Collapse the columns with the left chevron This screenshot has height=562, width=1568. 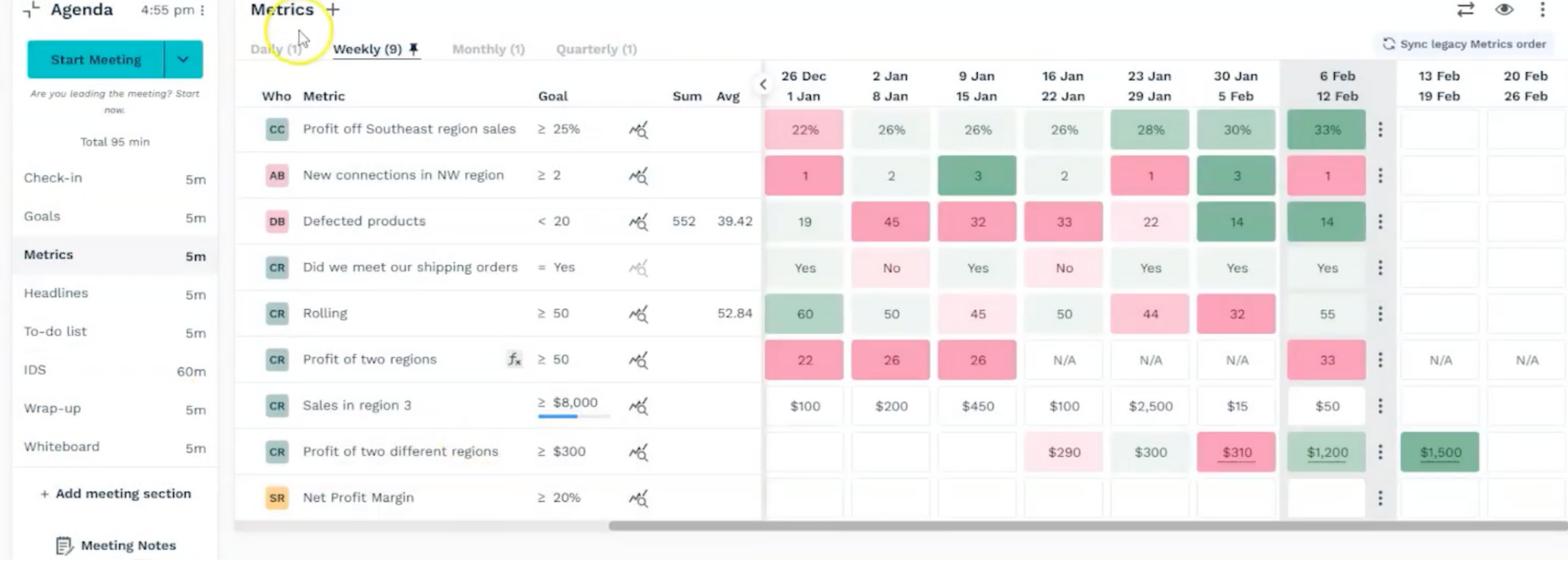763,84
